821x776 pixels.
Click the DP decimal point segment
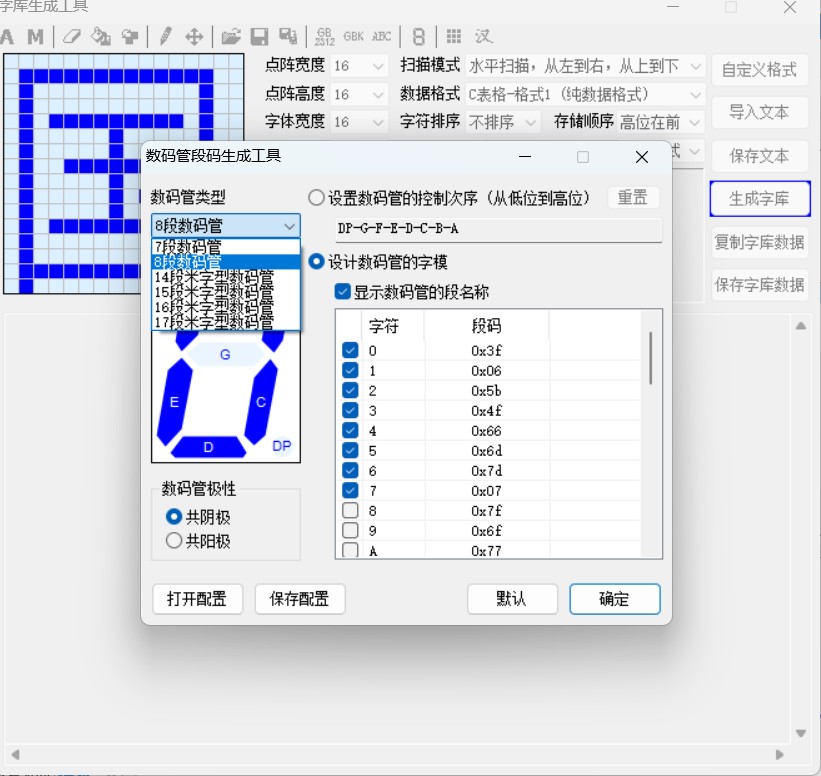pos(281,446)
